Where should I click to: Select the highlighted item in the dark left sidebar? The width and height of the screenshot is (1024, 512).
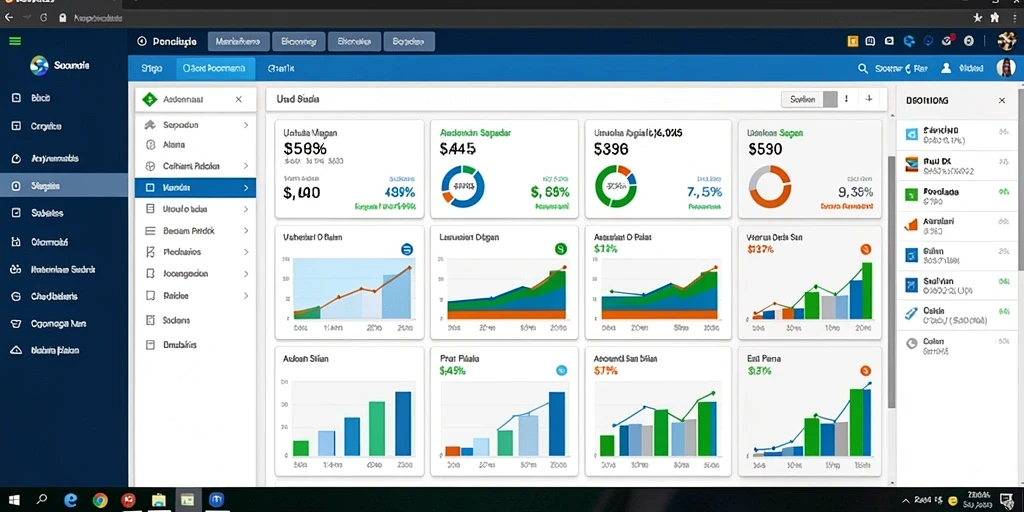coord(64,186)
